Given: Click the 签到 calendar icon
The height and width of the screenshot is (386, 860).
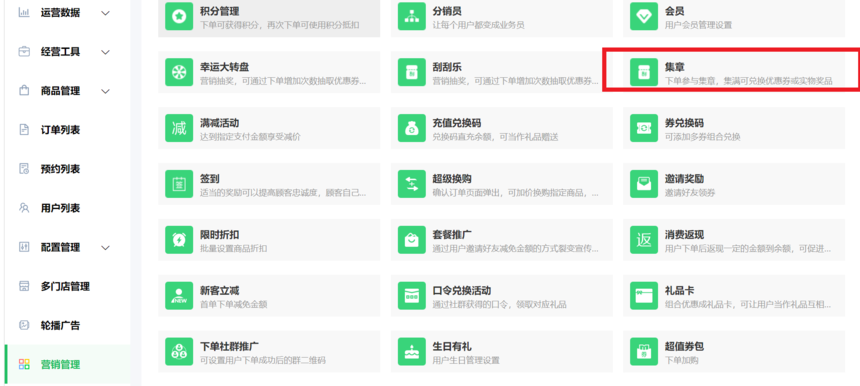Looking at the screenshot, I should click(x=179, y=184).
